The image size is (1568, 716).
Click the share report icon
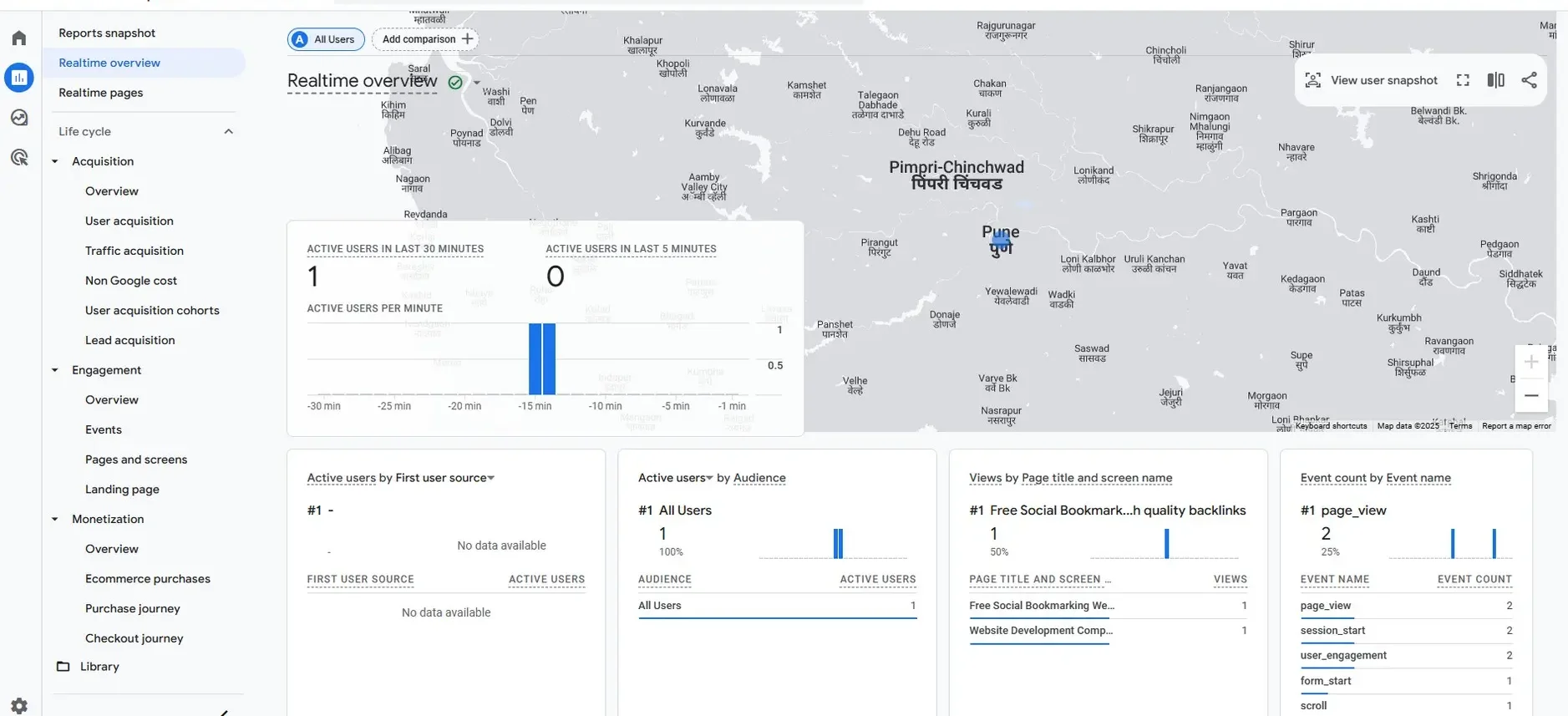pos(1529,80)
